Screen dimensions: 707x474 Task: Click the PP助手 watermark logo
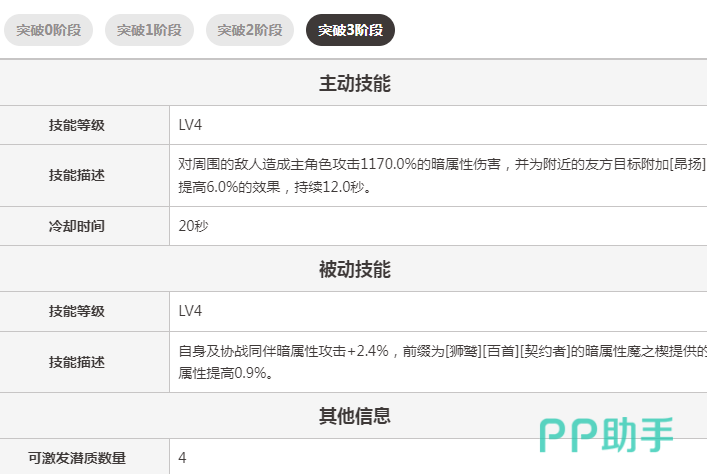pos(607,433)
